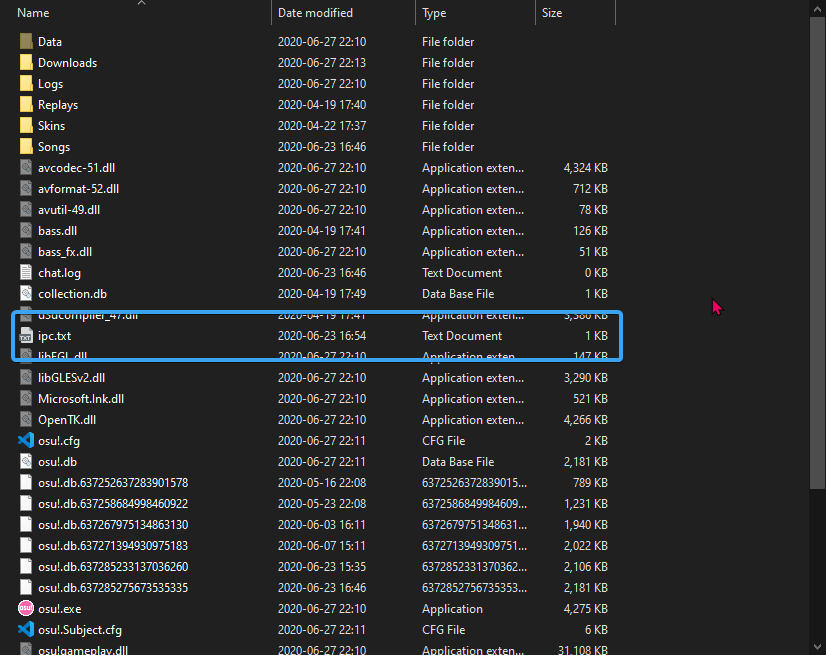Click the Application type of osu!.exe
Viewport: 826px width, 655px height.
pos(452,609)
